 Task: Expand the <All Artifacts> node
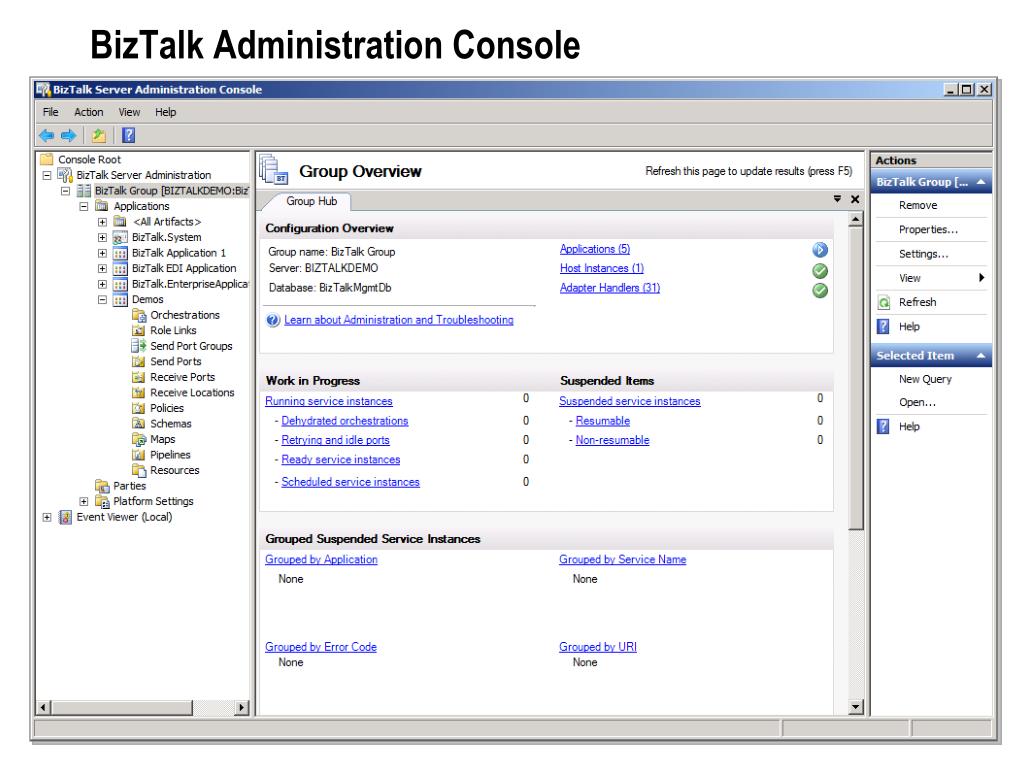click(103, 222)
